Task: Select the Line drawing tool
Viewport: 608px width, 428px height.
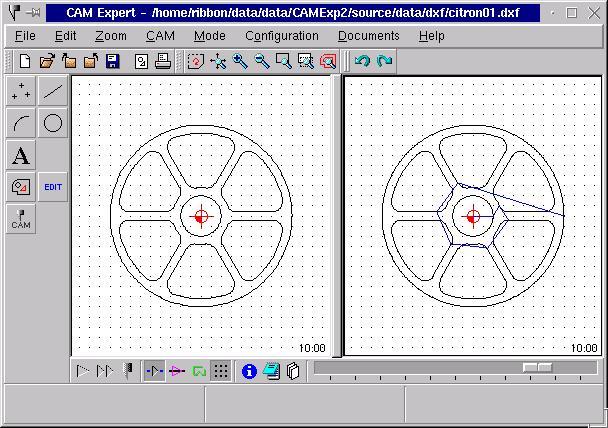Action: click(x=53, y=92)
